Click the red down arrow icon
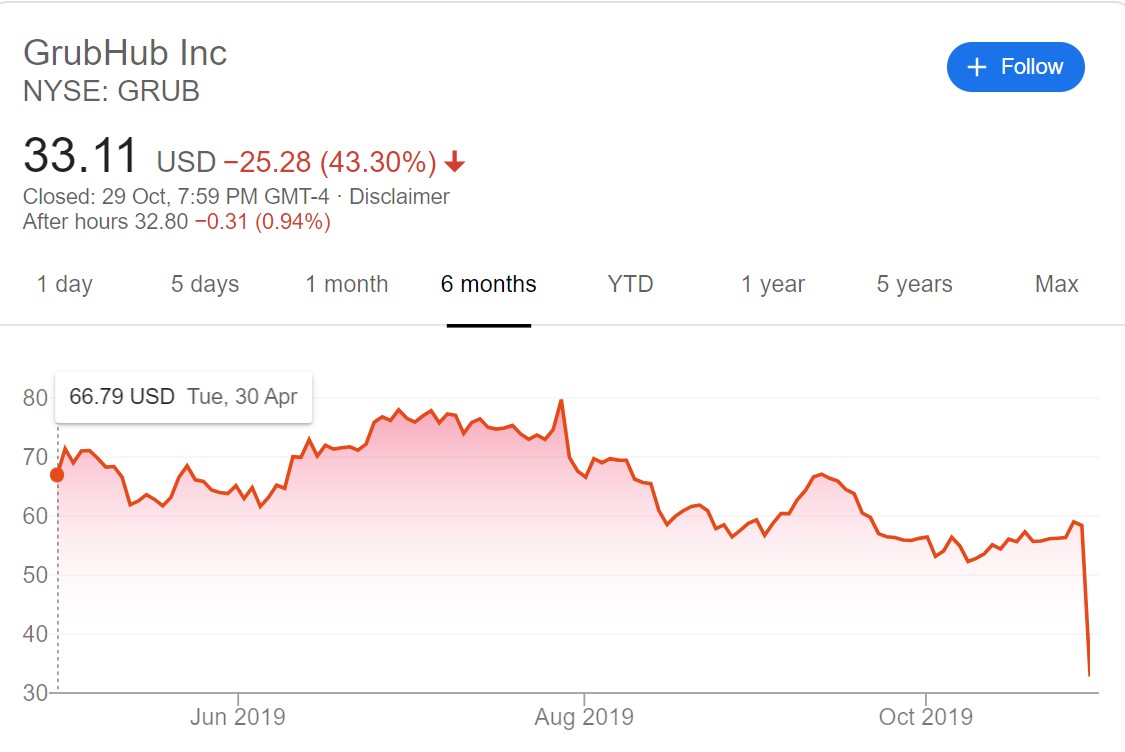 [455, 162]
